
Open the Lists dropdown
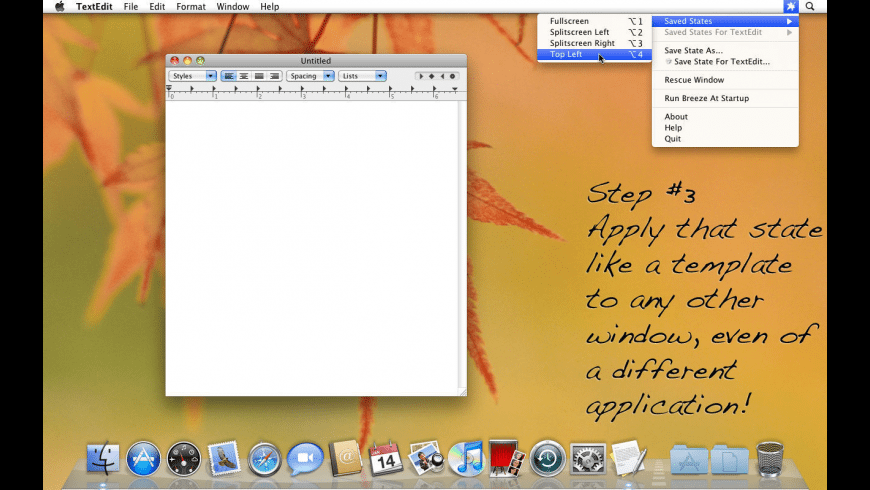[x=362, y=76]
